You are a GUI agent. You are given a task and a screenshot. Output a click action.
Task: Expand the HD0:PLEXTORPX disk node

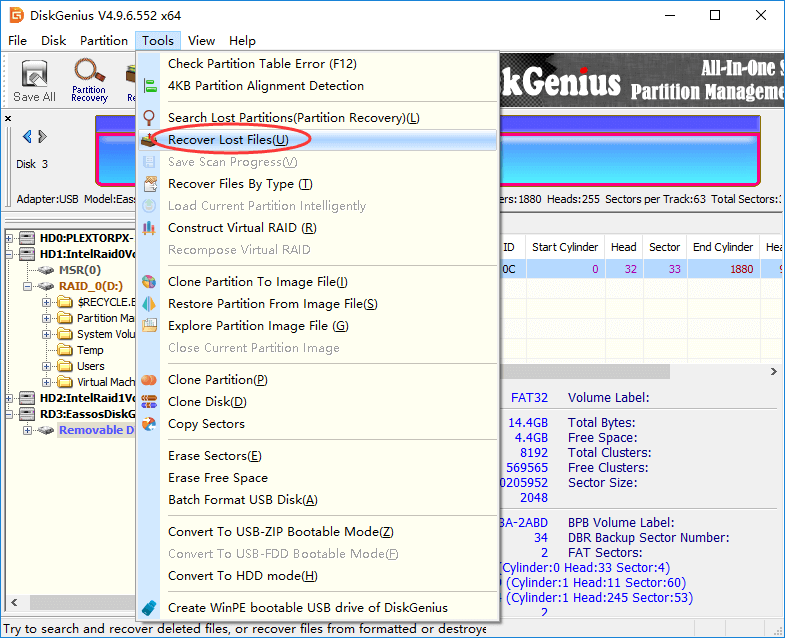10,238
